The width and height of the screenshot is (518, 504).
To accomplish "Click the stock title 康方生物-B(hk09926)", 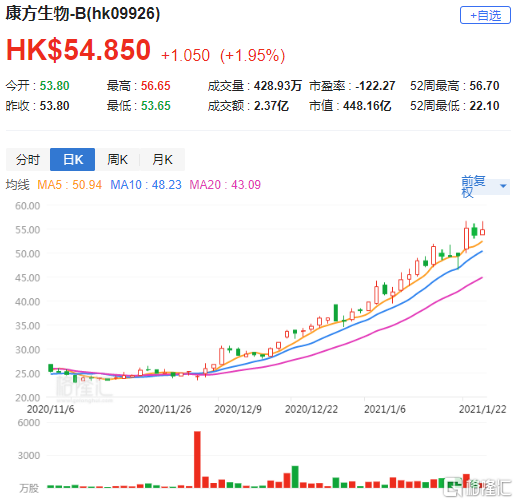I will pos(83,14).
